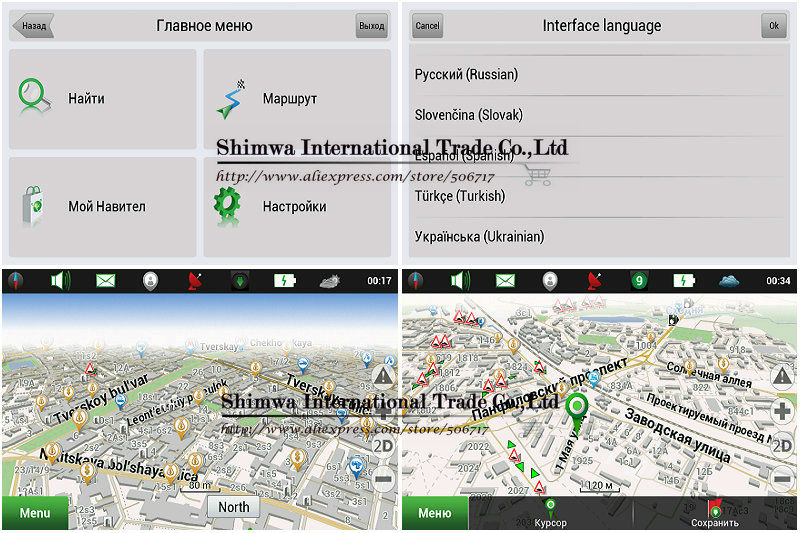Tap green traffic level 9 indicator
This screenshot has width=800, height=533.
tap(639, 281)
